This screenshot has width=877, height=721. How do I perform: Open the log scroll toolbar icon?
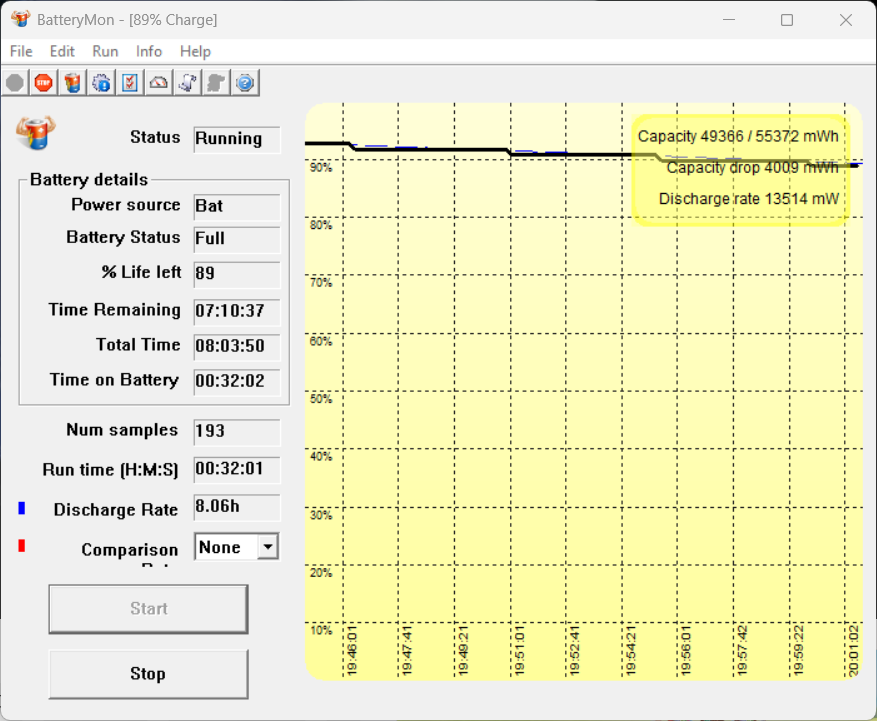pyautogui.click(x=187, y=83)
